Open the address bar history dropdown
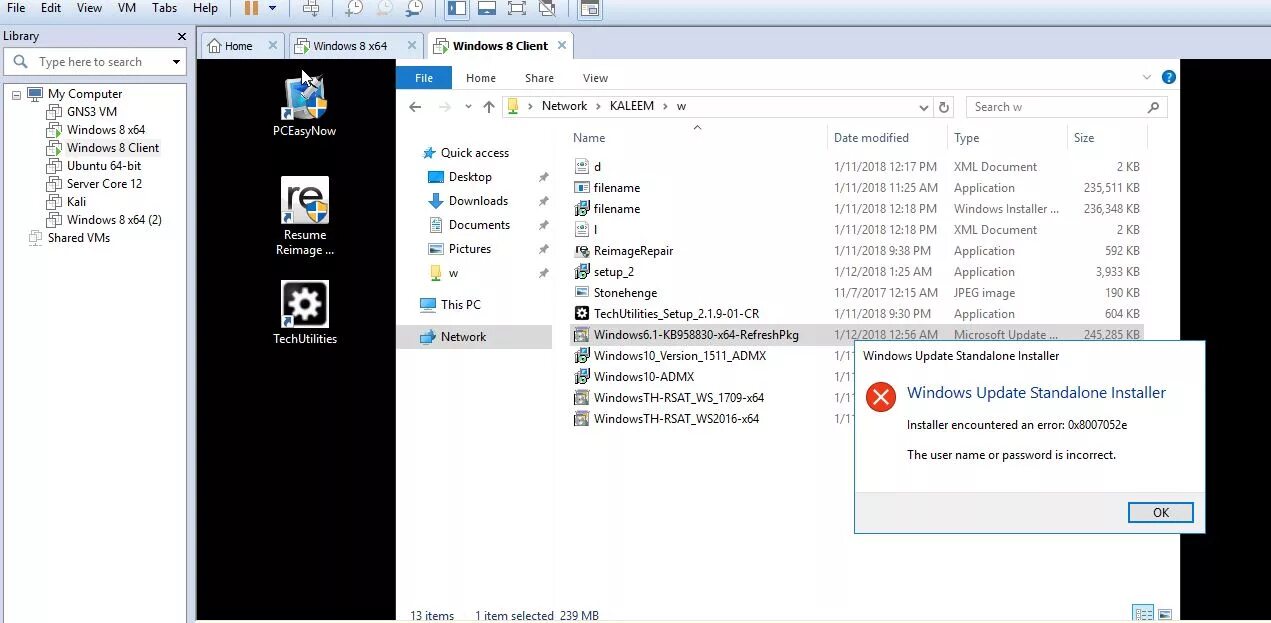The width and height of the screenshot is (1271, 623). (924, 107)
